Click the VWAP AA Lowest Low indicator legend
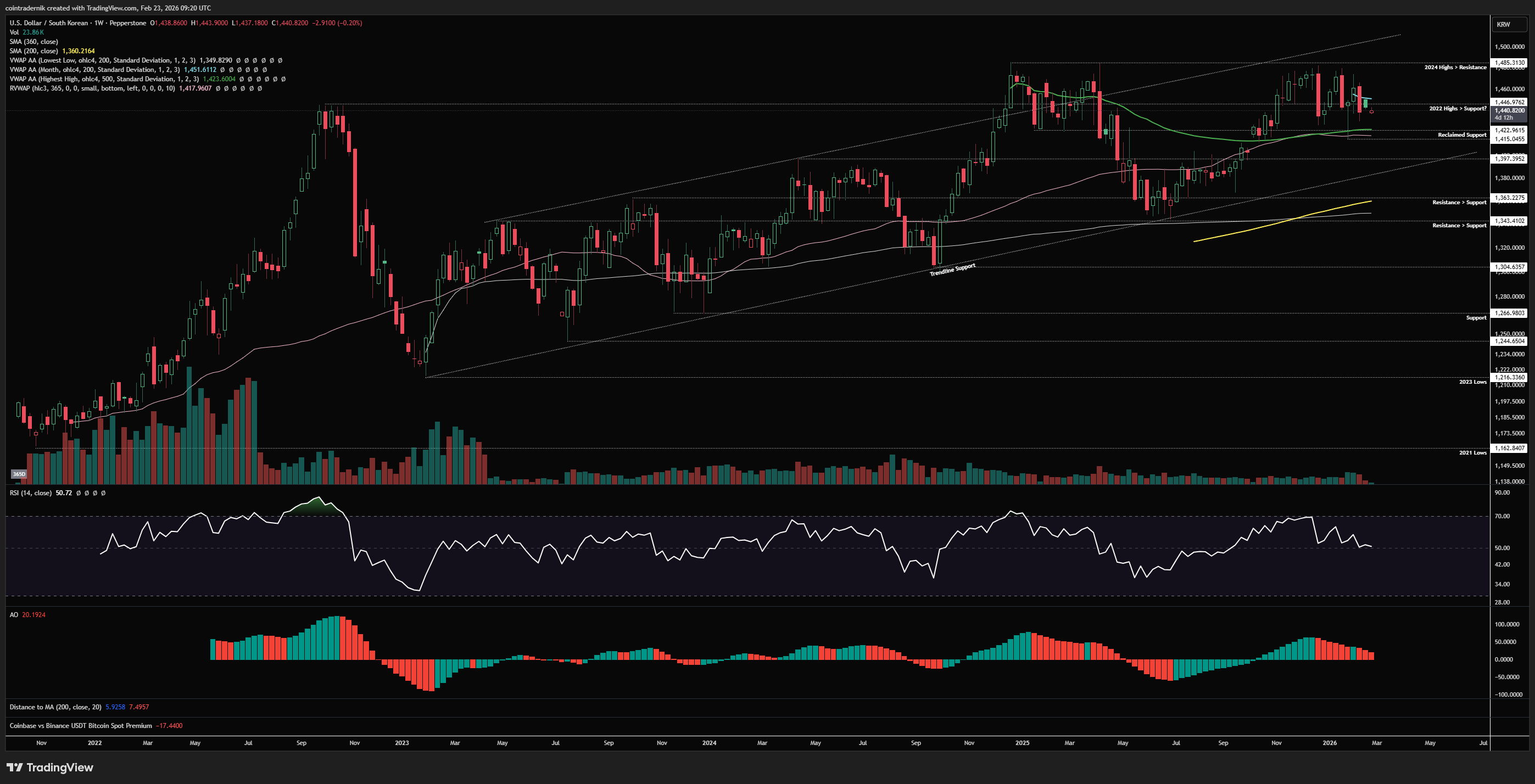Screen dimensions: 1535x784 pyautogui.click(x=101, y=60)
